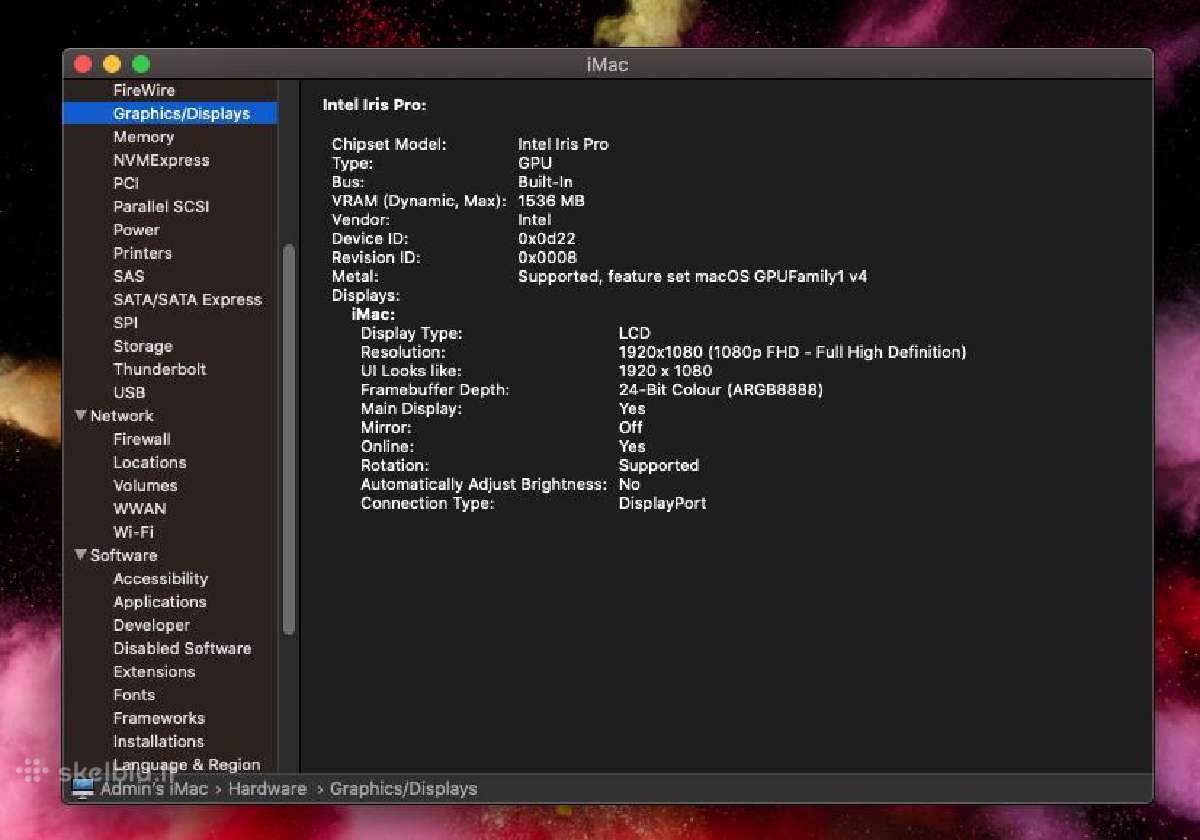1200x840 pixels.
Task: Select the Resolution value 1920x1080 FHD
Action: pyautogui.click(x=792, y=352)
